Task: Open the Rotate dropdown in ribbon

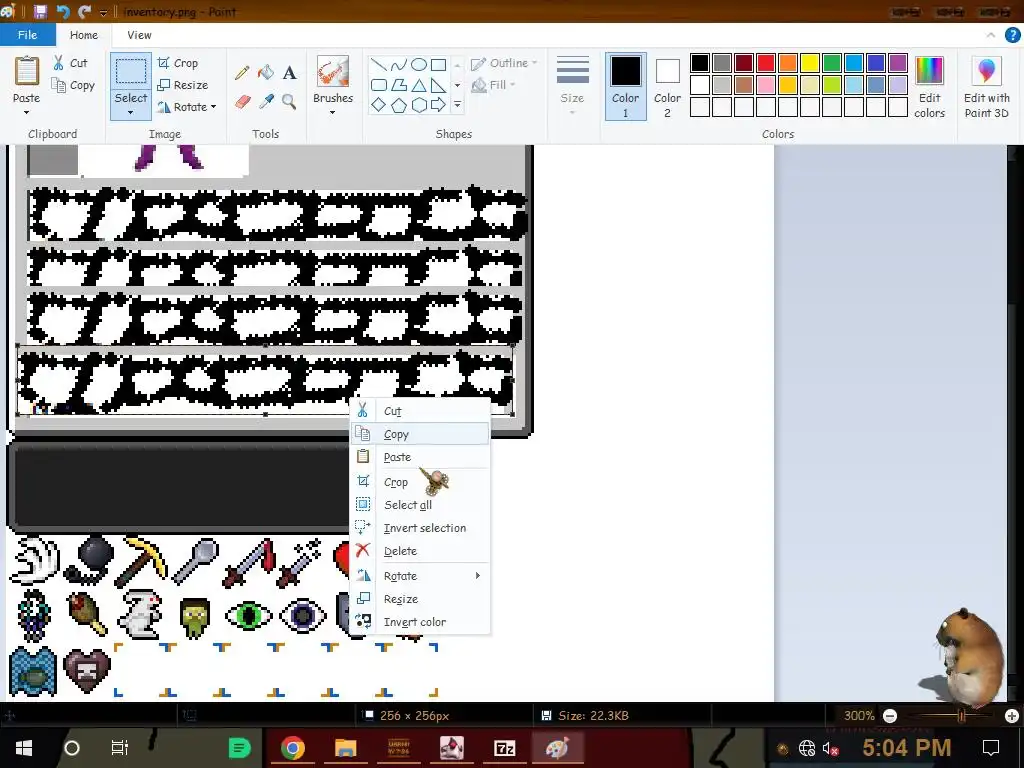Action: (x=187, y=106)
